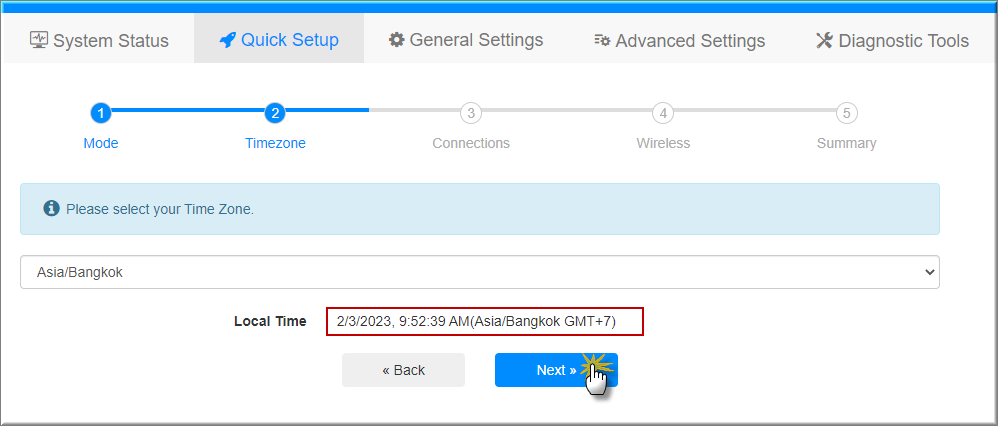Click the System Status monitor icon
The width and height of the screenshot is (998, 426).
pyautogui.click(x=39, y=40)
